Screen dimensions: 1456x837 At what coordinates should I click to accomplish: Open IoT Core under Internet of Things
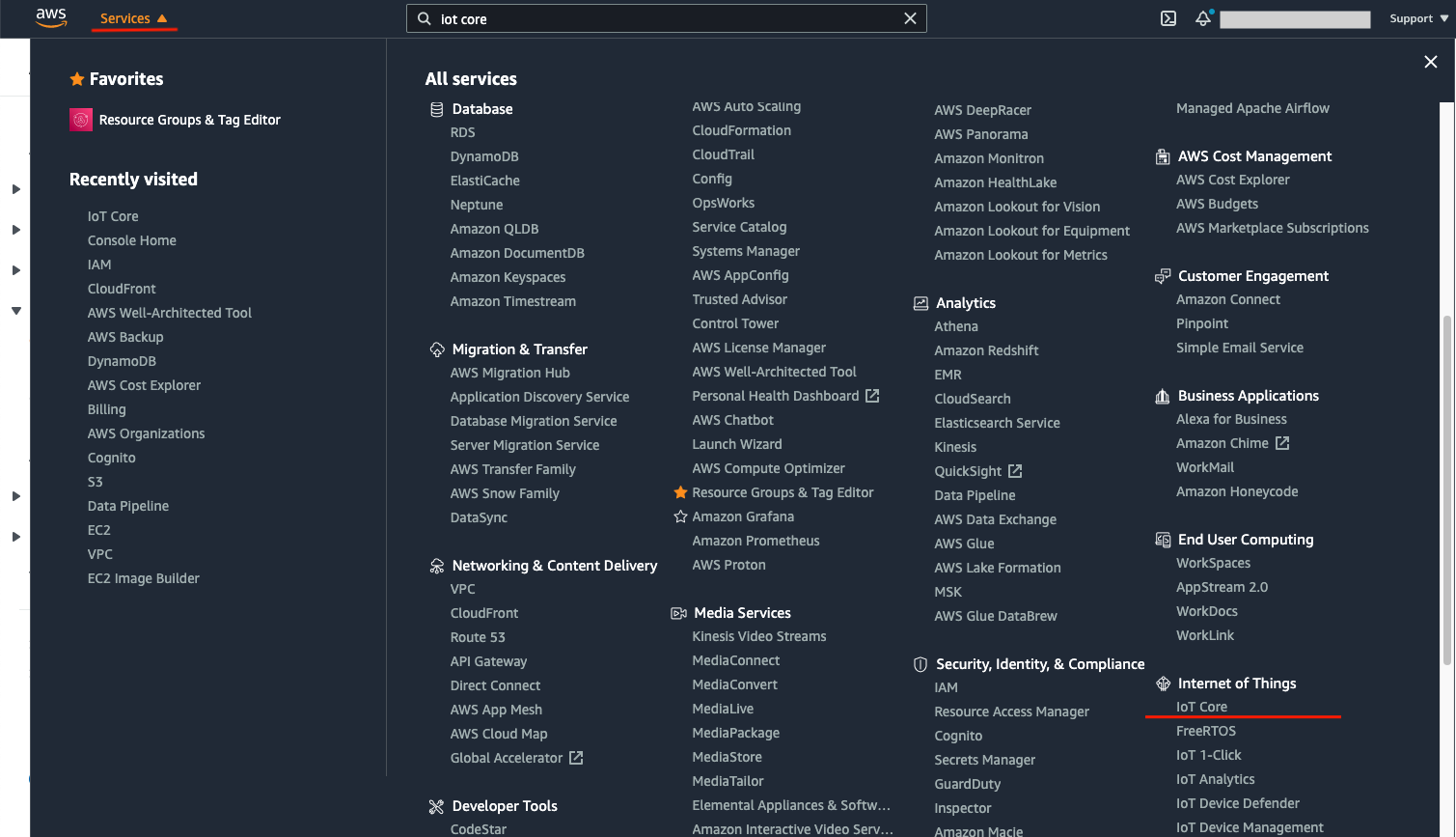point(1201,707)
